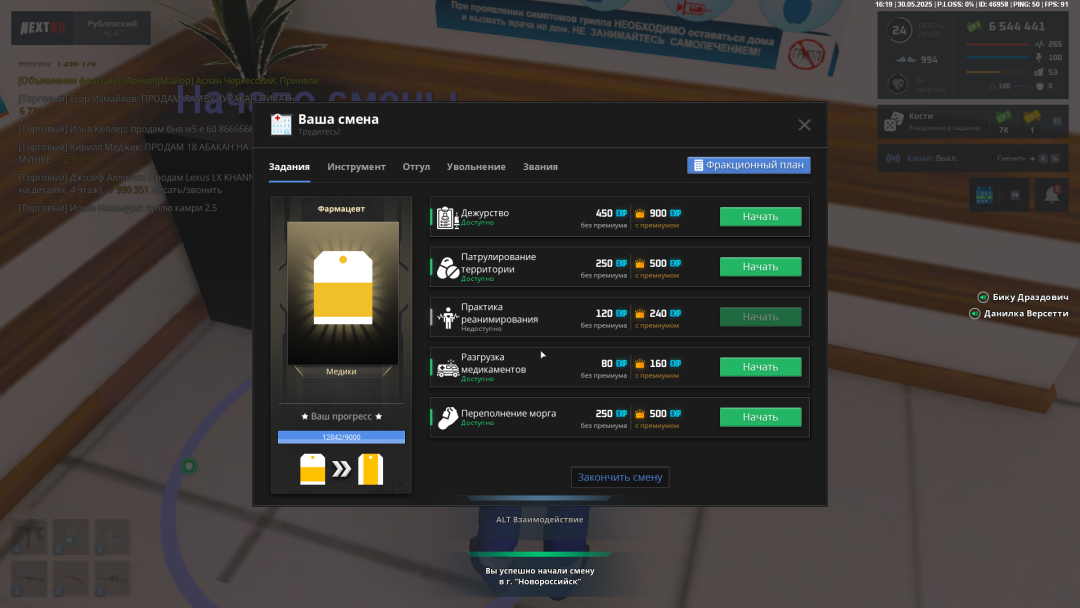Open the calendar icon in the HUD
The image size is (1080, 608).
(982, 195)
